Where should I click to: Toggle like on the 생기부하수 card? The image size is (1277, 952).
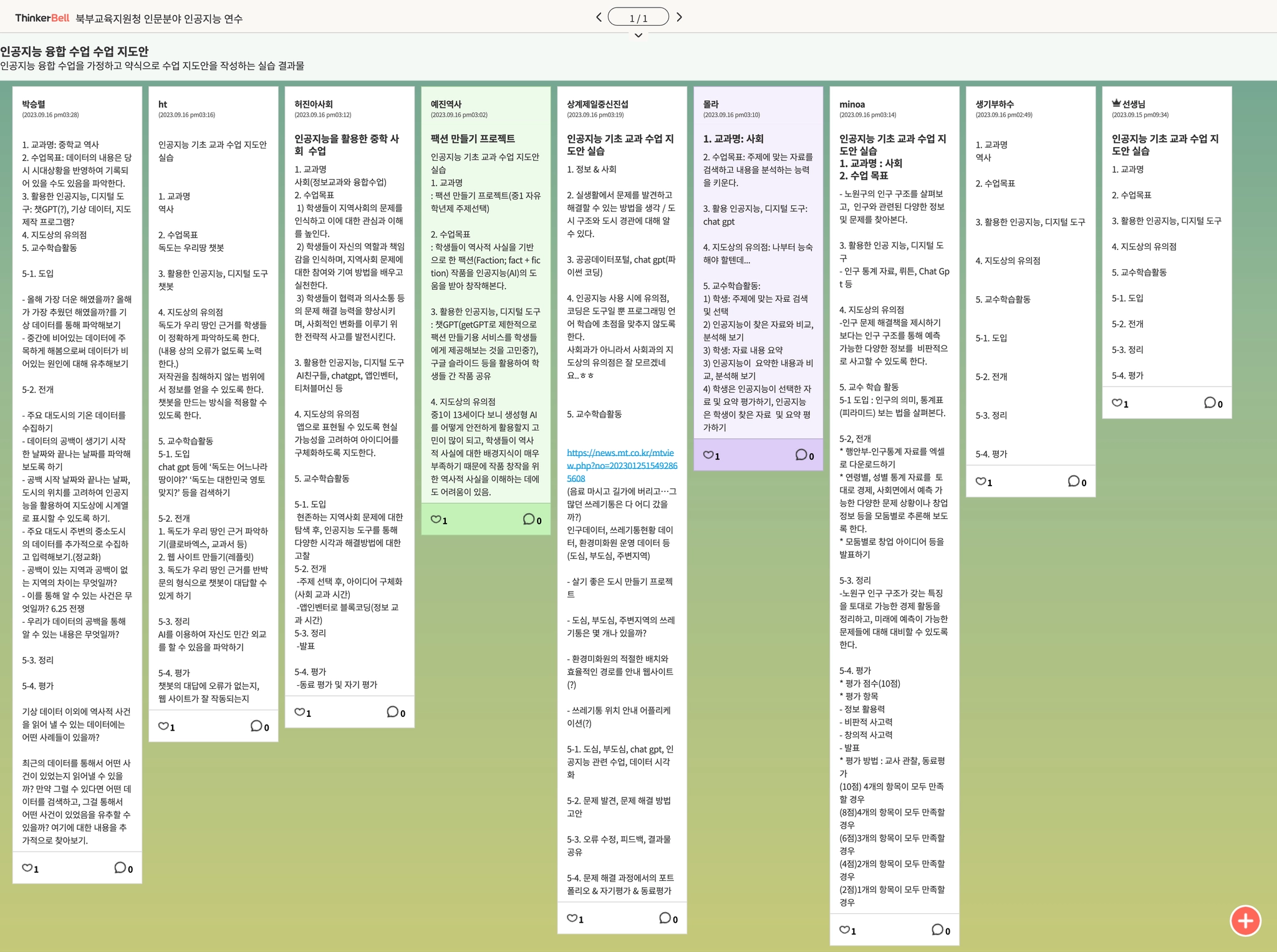(981, 481)
